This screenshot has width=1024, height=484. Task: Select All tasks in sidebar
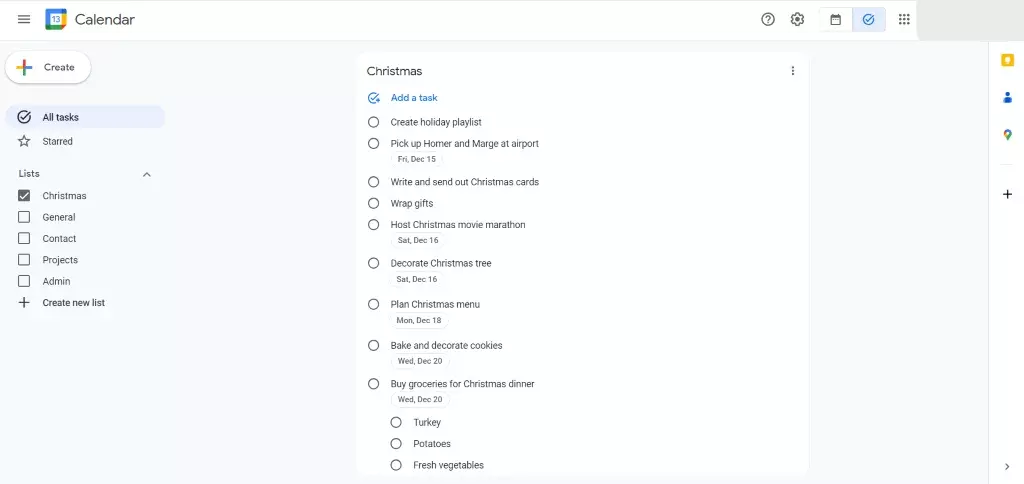60,117
